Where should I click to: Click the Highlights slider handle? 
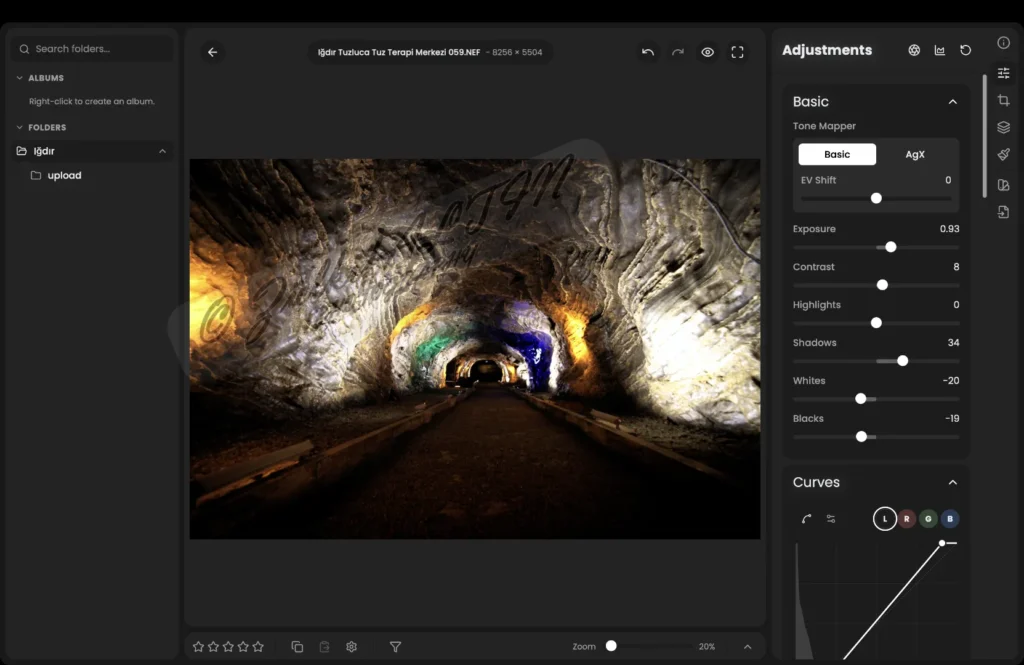[x=876, y=323]
